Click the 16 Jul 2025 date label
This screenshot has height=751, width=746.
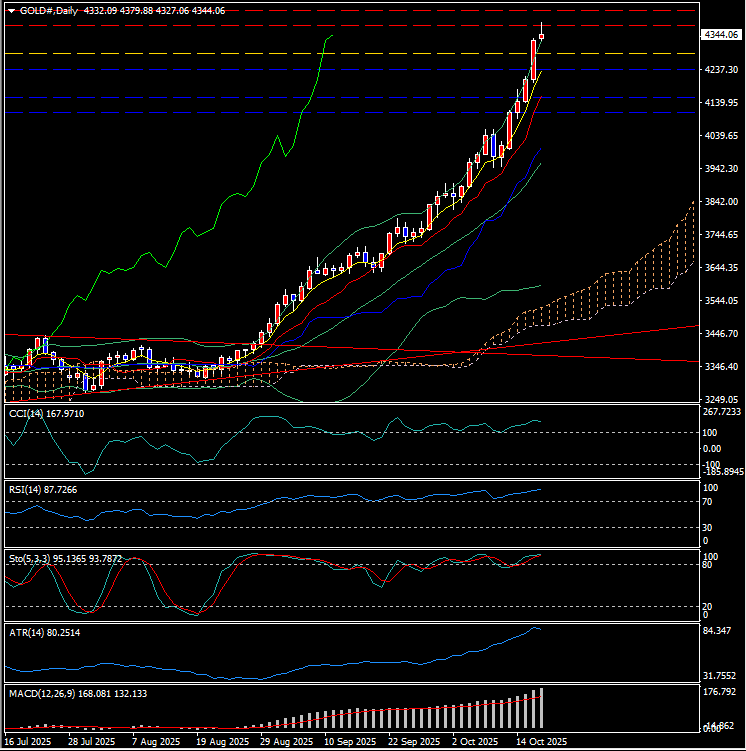(x=29, y=742)
